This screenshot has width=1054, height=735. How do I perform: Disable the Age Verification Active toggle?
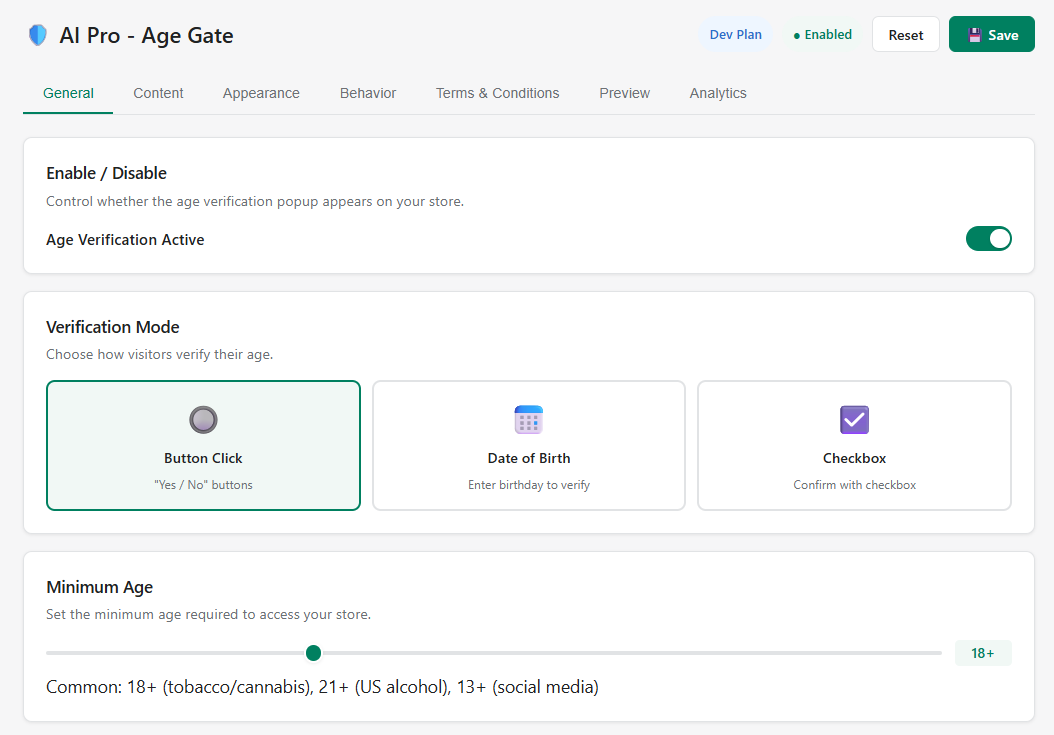(989, 238)
